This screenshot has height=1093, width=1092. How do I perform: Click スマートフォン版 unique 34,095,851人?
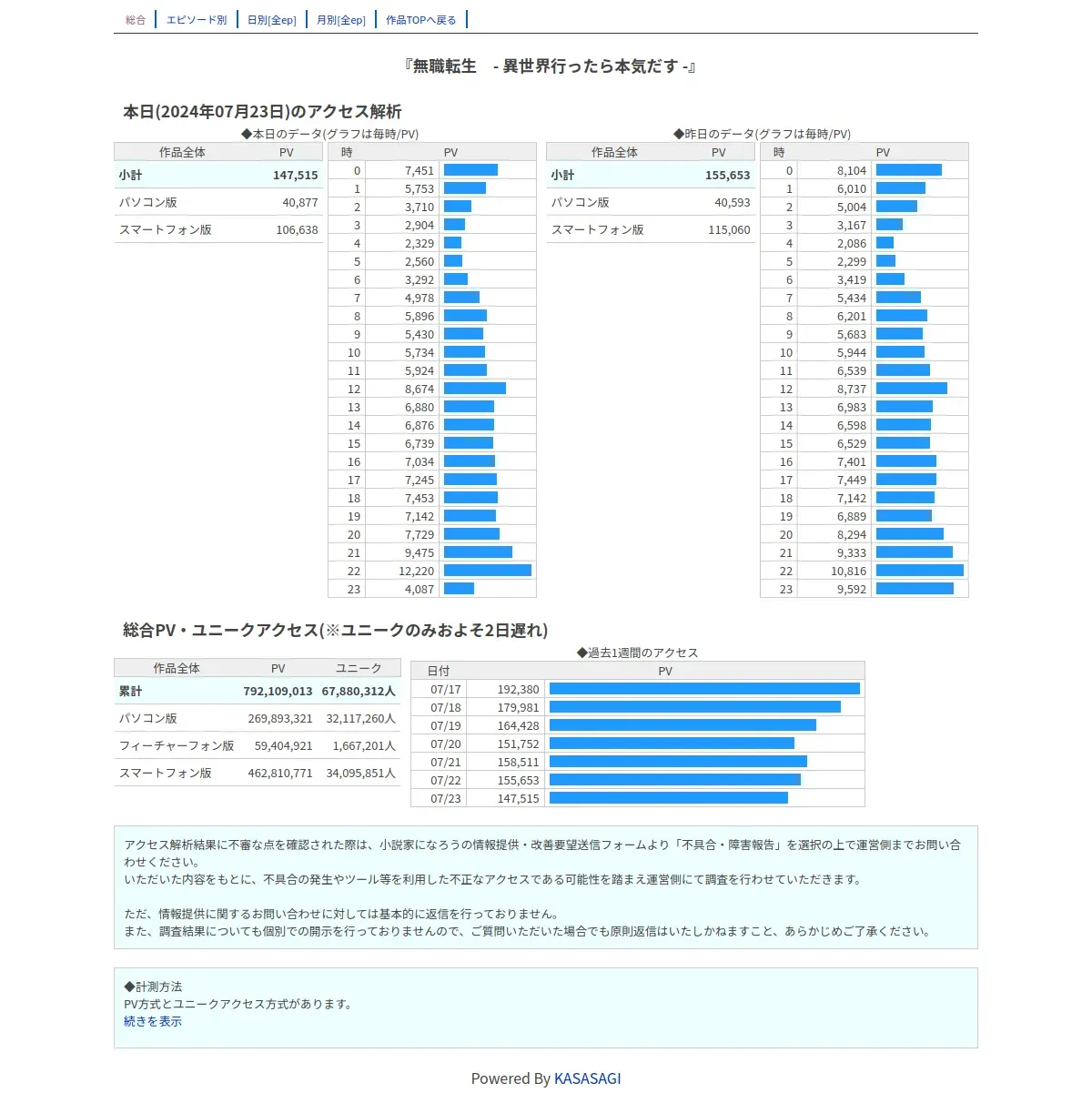coord(361,774)
